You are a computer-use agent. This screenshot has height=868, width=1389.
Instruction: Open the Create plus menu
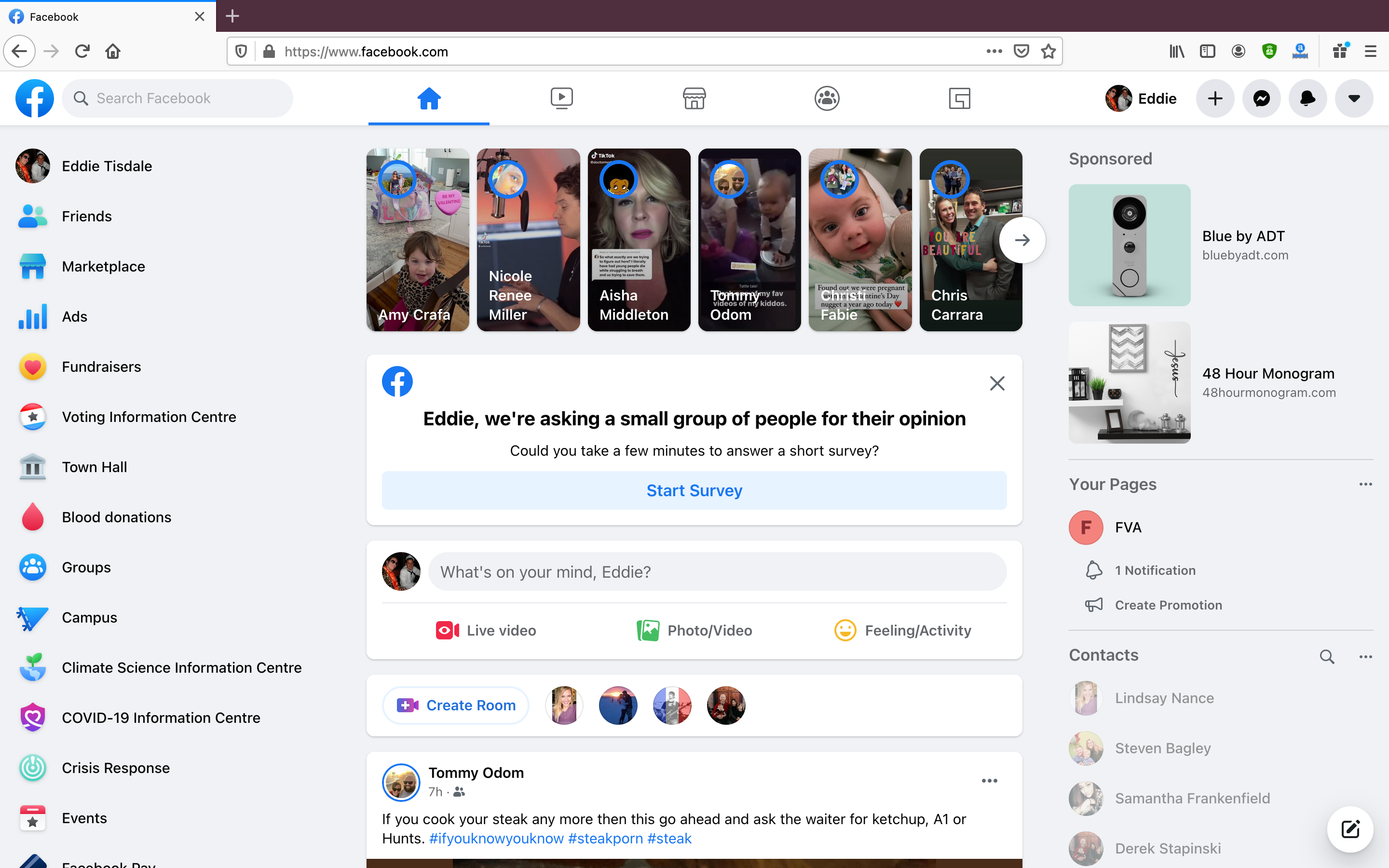(x=1215, y=98)
